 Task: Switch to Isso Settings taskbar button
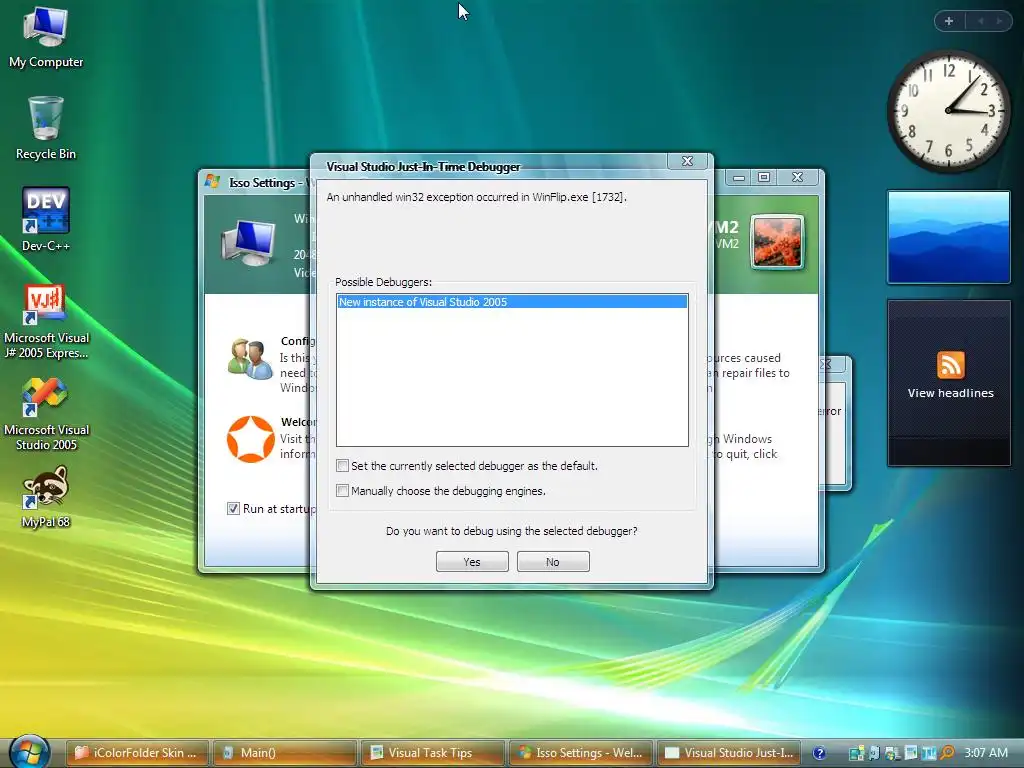click(x=581, y=753)
